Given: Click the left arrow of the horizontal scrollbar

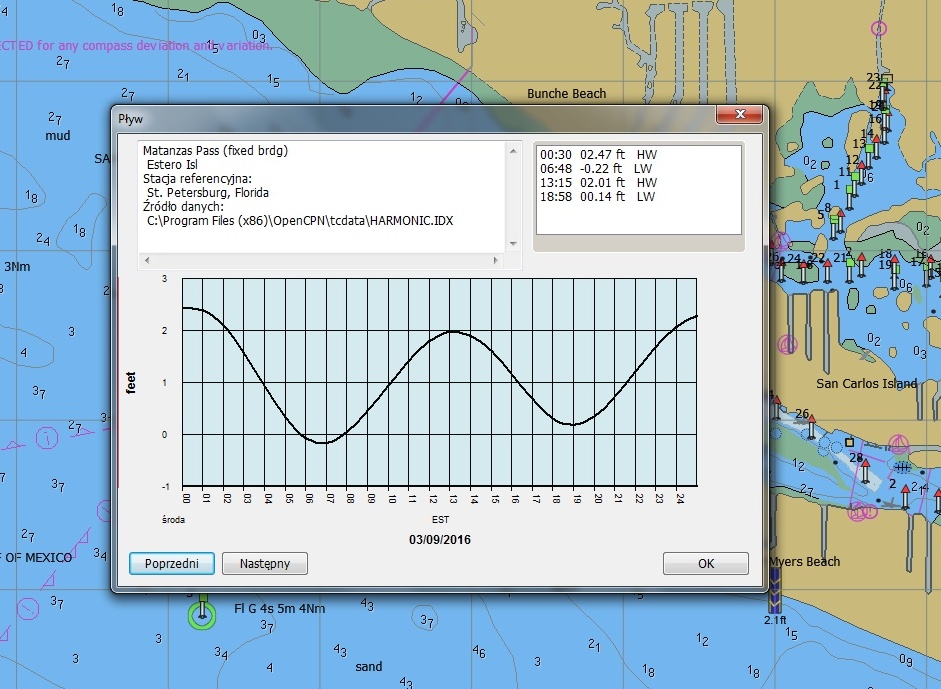Looking at the screenshot, I should 146,260.
